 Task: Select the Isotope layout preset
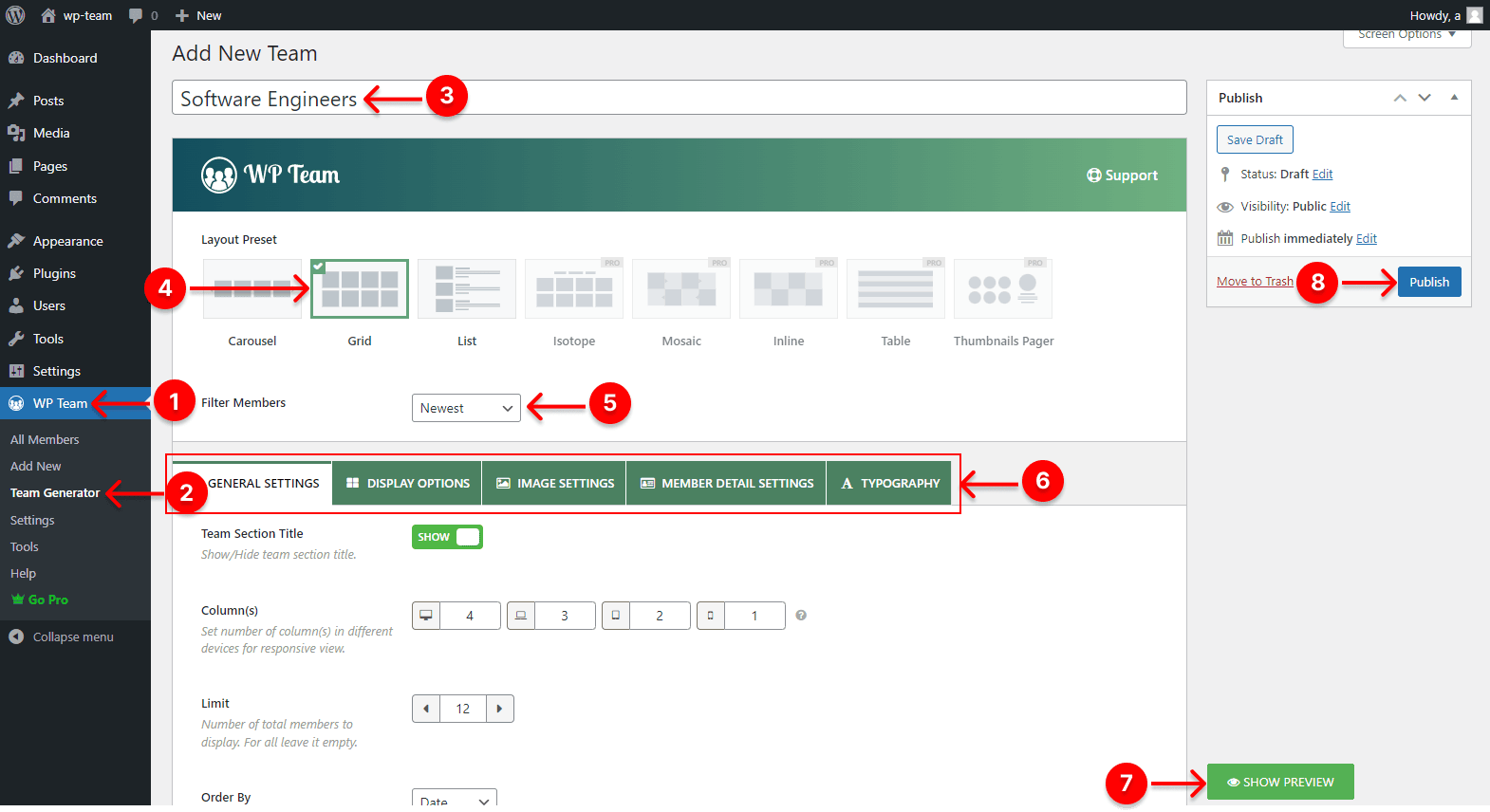point(574,288)
